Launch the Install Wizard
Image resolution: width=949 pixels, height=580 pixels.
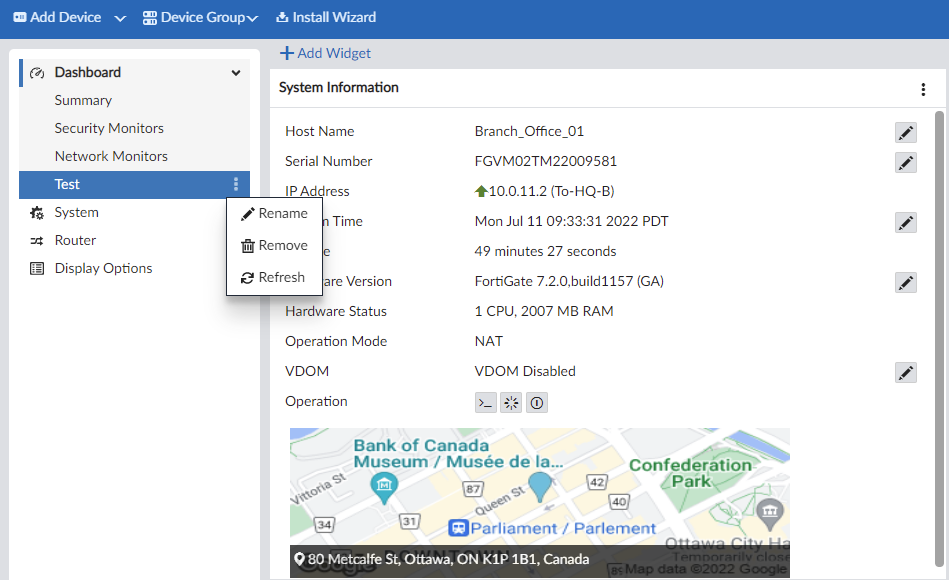[x=326, y=17]
